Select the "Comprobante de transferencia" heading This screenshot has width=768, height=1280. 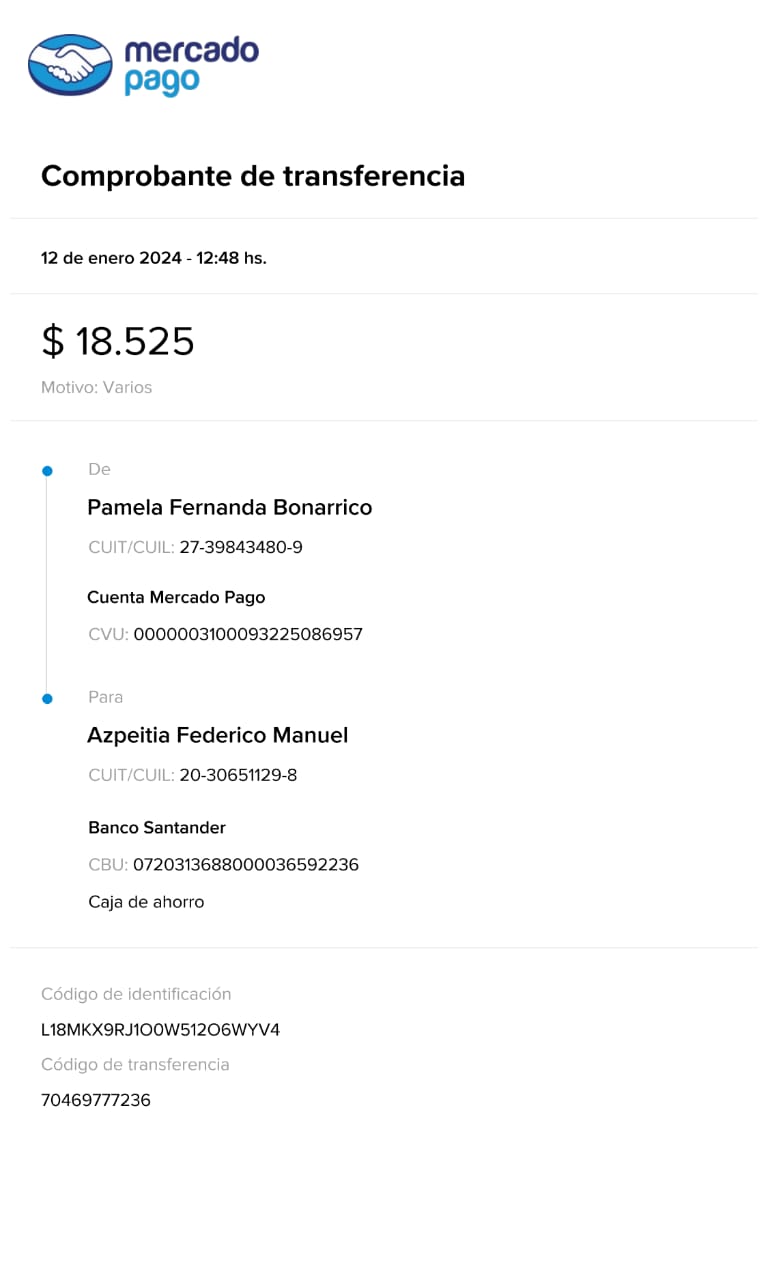coord(252,177)
